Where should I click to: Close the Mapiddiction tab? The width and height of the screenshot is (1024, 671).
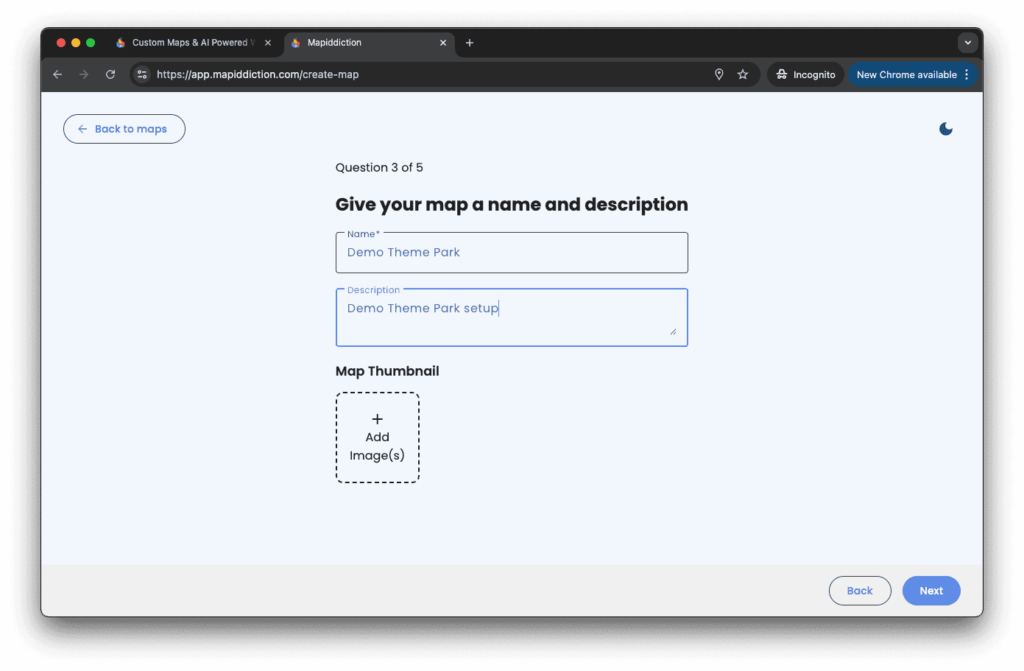click(x=443, y=43)
